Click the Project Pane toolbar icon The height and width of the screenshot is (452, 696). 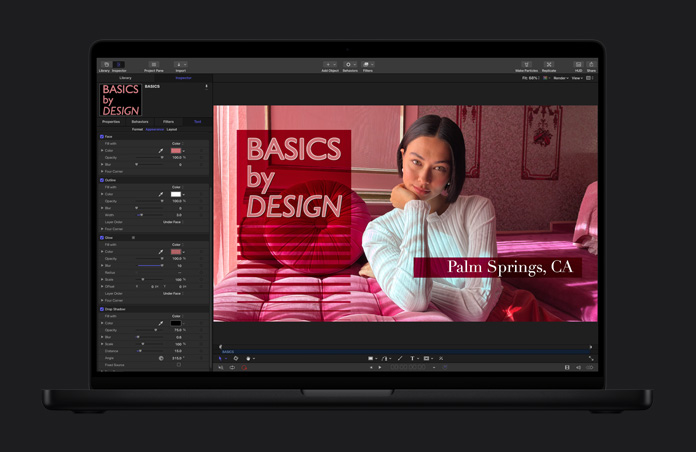click(153, 66)
